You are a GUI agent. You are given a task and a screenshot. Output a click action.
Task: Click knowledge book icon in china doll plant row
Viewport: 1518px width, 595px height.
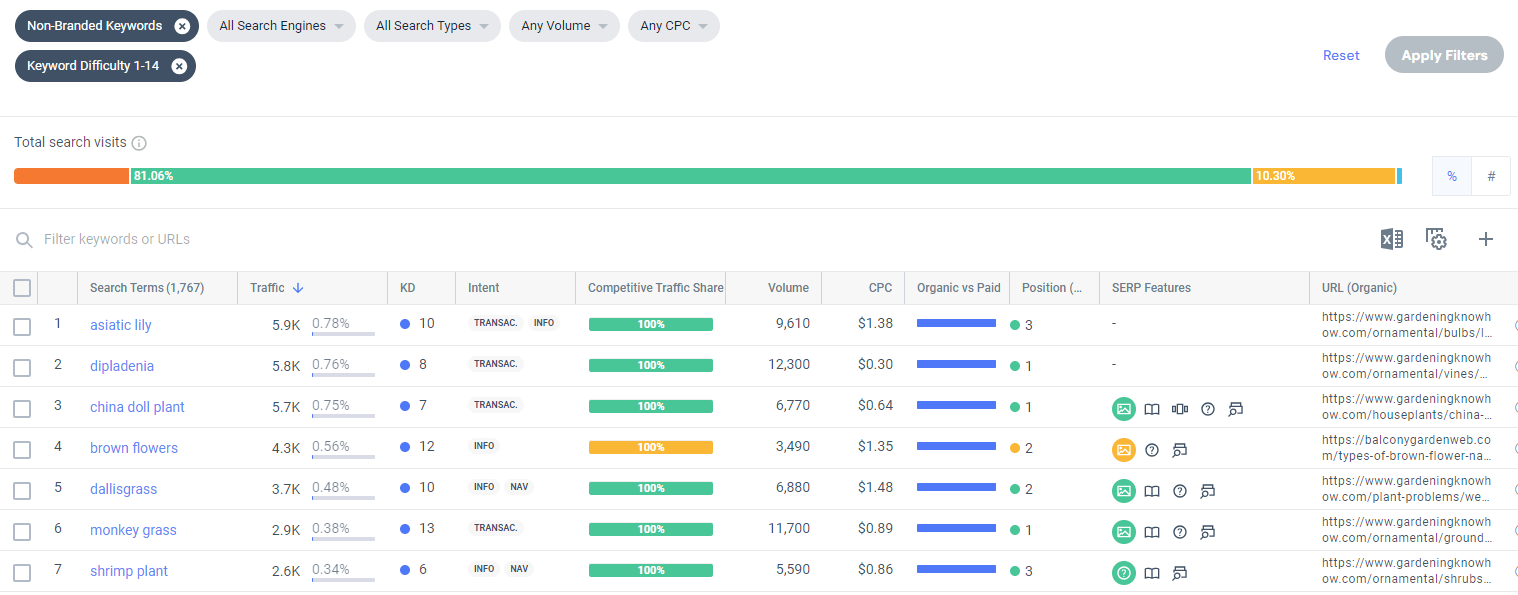(x=1152, y=409)
